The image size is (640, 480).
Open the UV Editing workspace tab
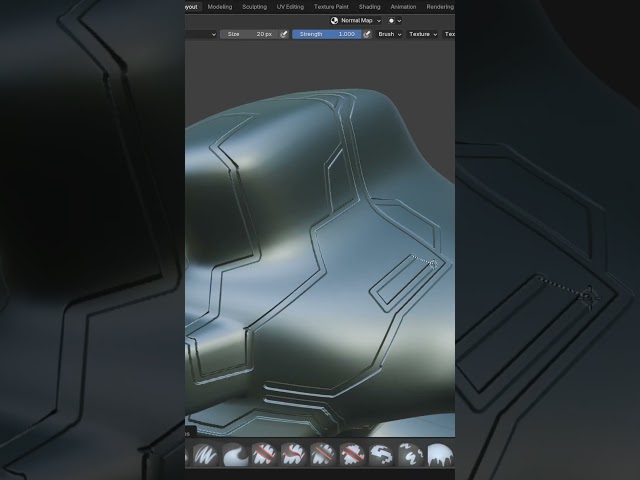[x=290, y=7]
